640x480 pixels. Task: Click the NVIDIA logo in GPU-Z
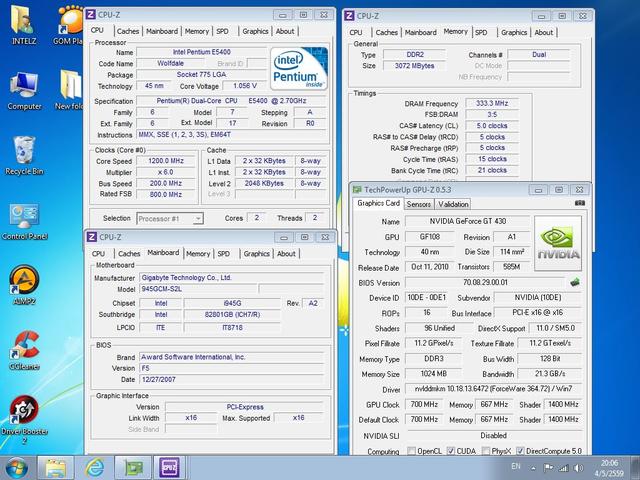tap(558, 243)
